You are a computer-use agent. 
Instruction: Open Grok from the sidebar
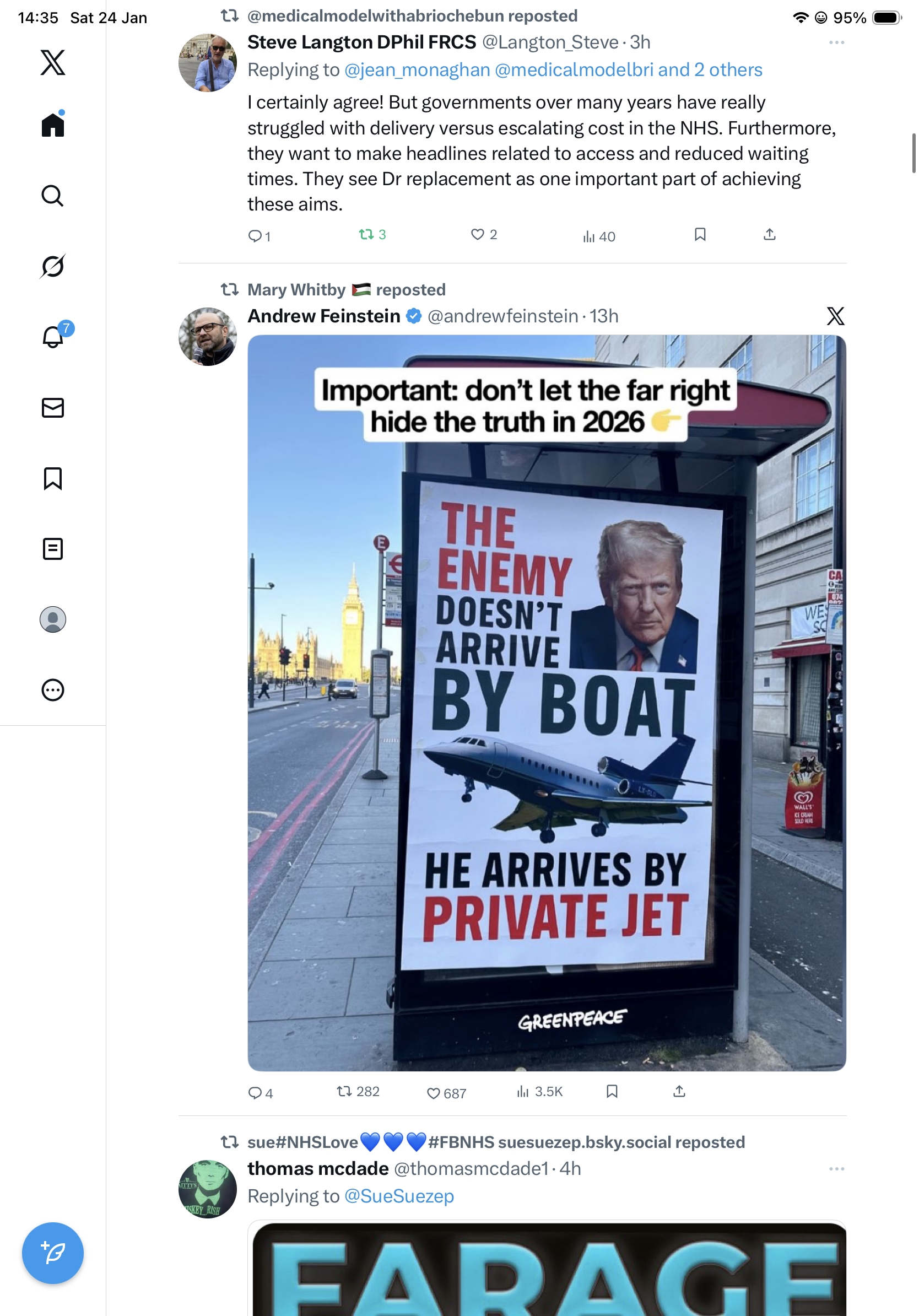pos(53,266)
